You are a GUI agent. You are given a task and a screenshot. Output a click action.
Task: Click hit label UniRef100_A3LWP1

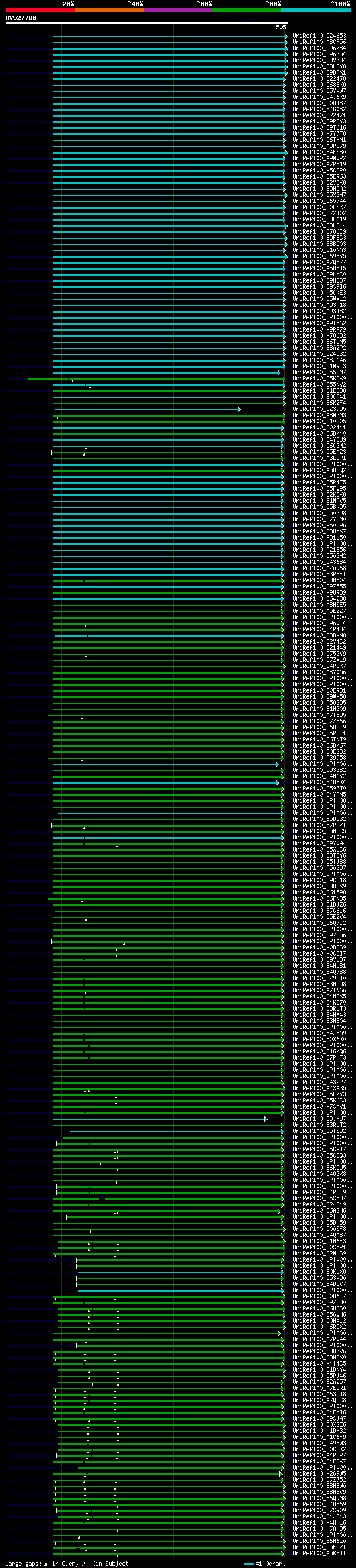(319, 458)
